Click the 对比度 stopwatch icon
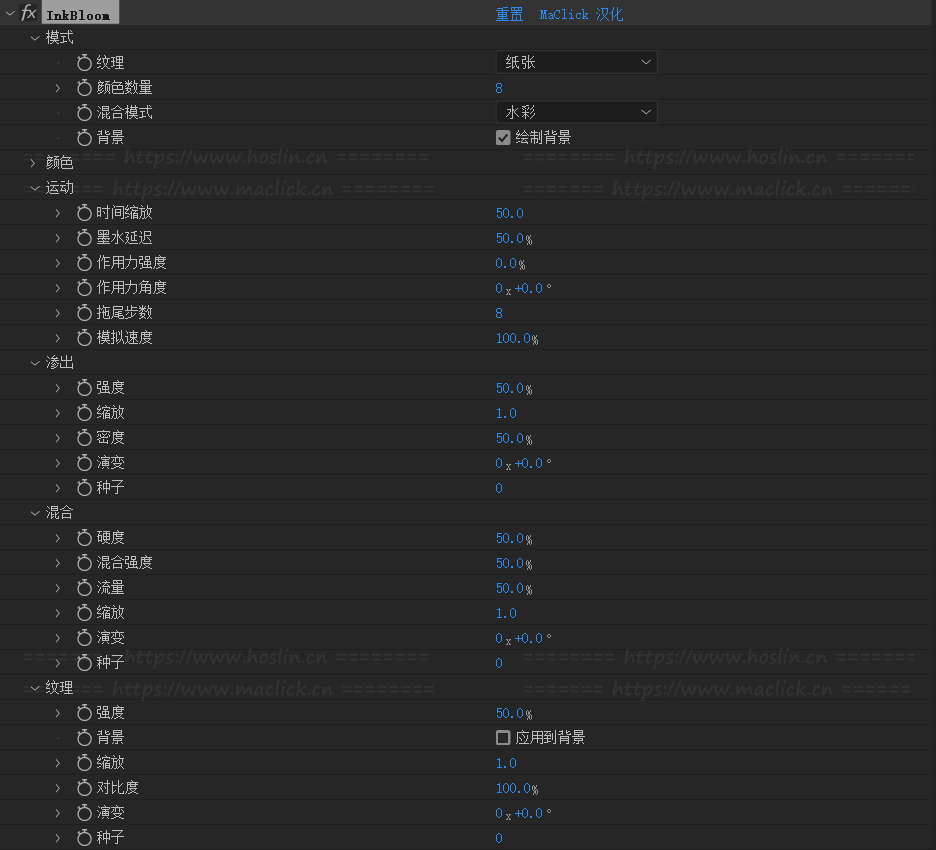The width and height of the screenshot is (936, 850). click(84, 788)
